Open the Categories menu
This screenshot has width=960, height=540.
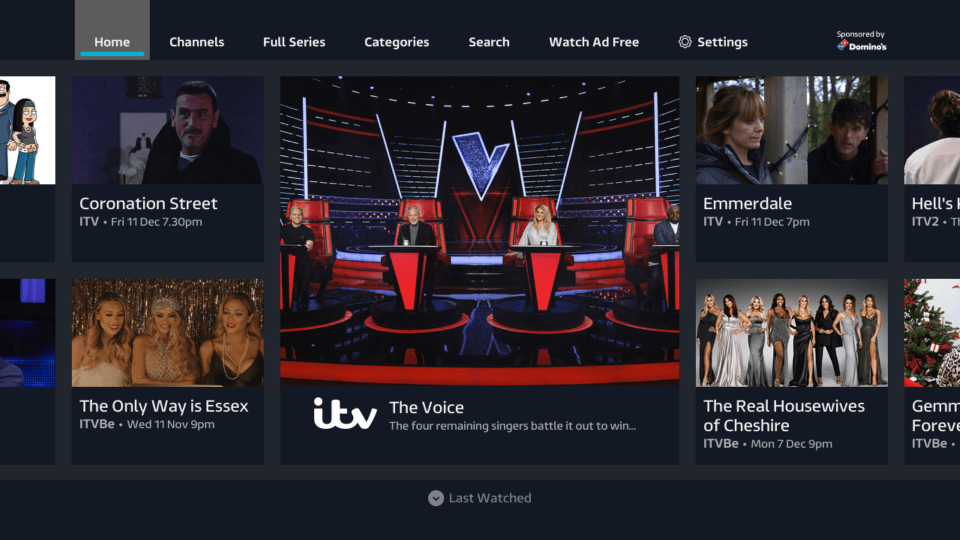[x=397, y=42]
